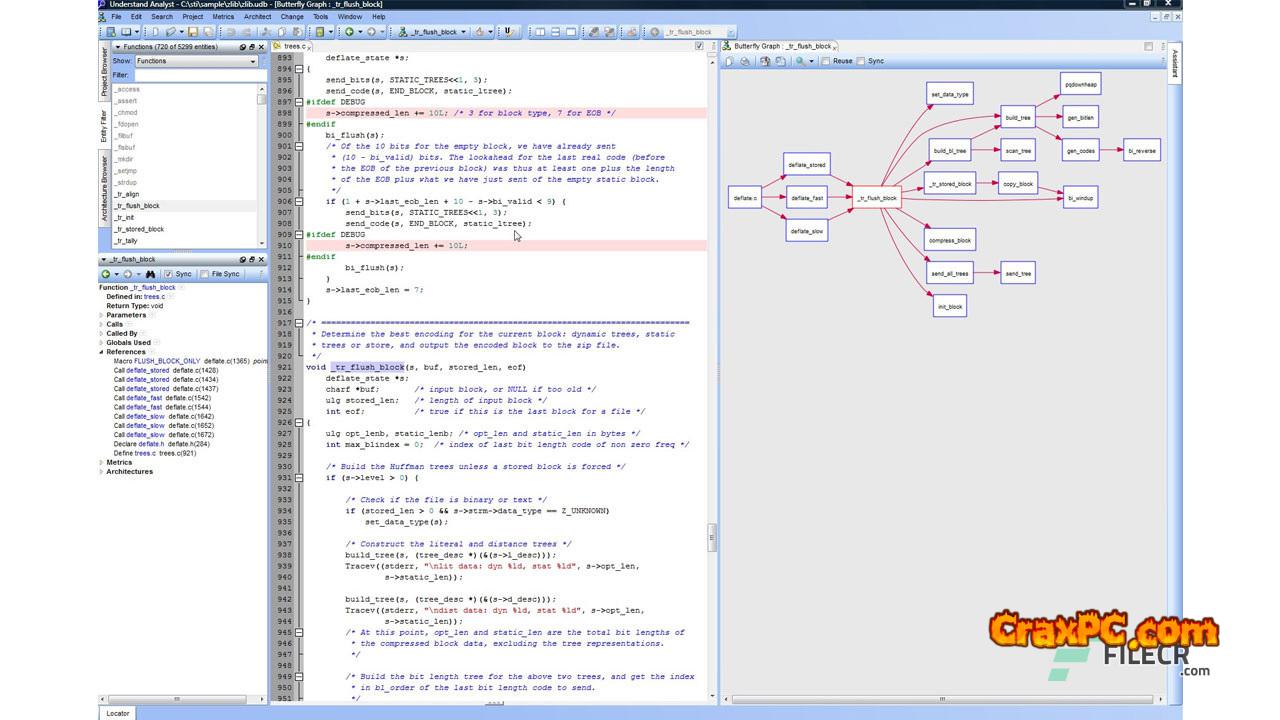This screenshot has width=1280, height=720.
Task: Collapse the References tree node
Action: tap(101, 352)
